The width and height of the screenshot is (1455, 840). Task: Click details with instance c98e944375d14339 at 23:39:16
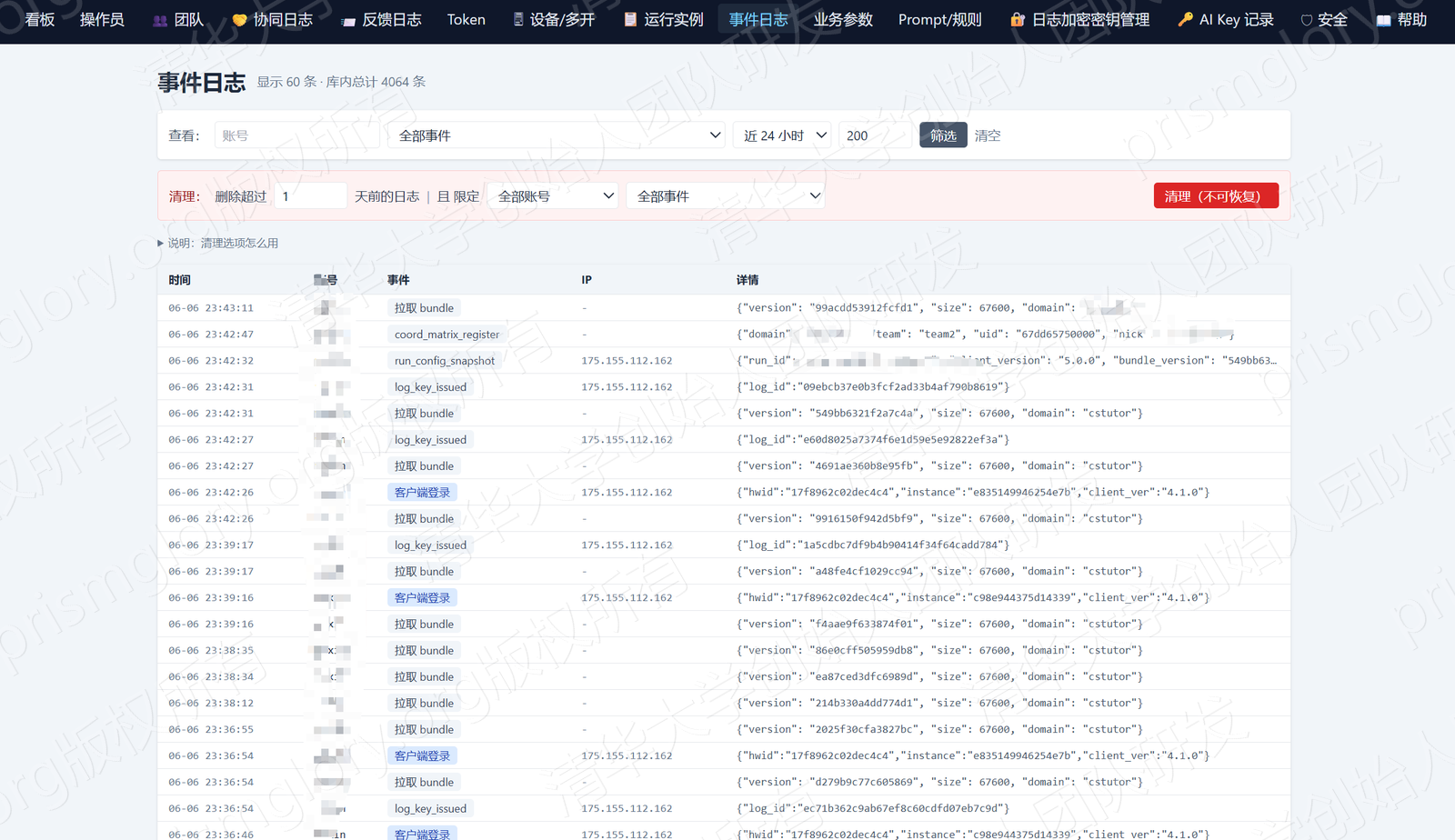(x=973, y=598)
